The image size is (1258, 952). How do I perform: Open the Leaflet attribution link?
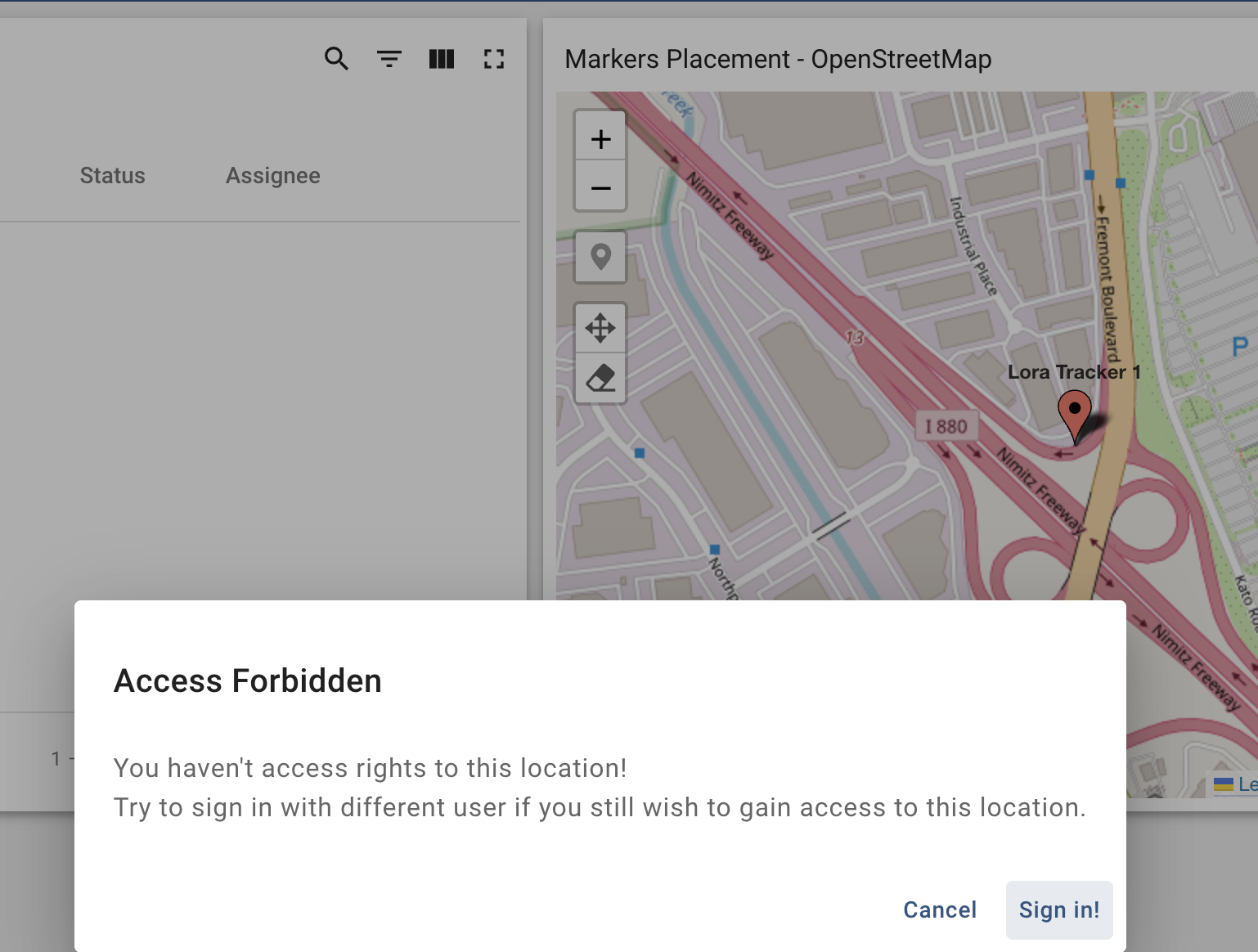pos(1248,784)
